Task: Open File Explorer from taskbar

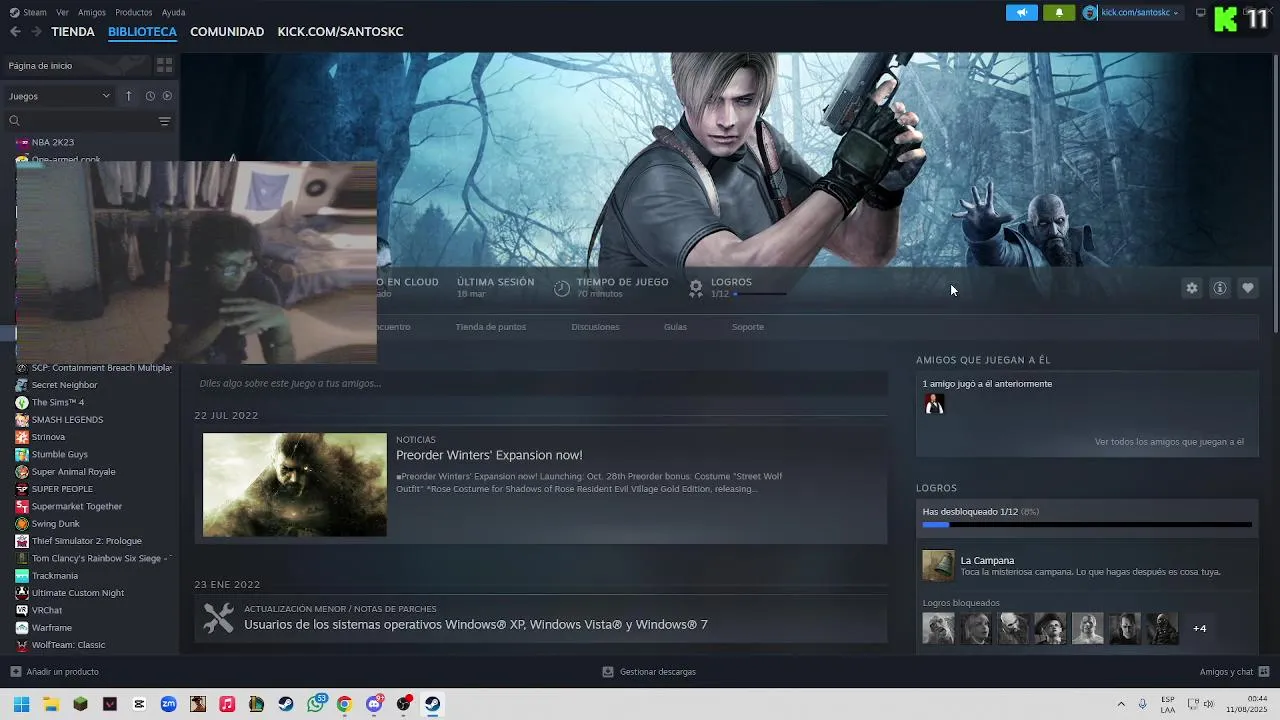Action: 51,704
